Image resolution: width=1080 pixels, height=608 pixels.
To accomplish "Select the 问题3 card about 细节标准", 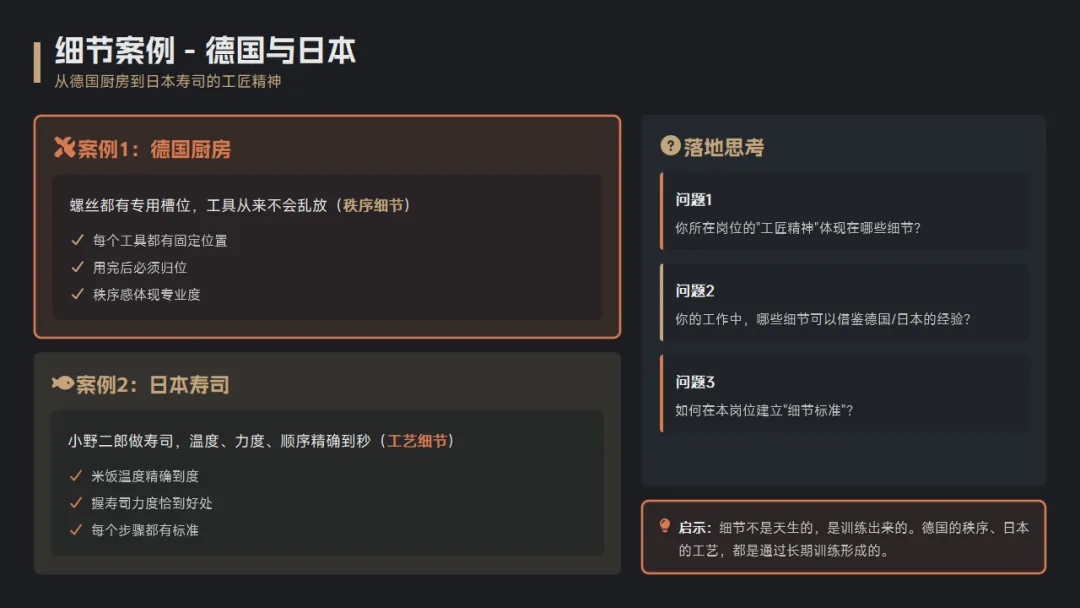I will (845, 393).
